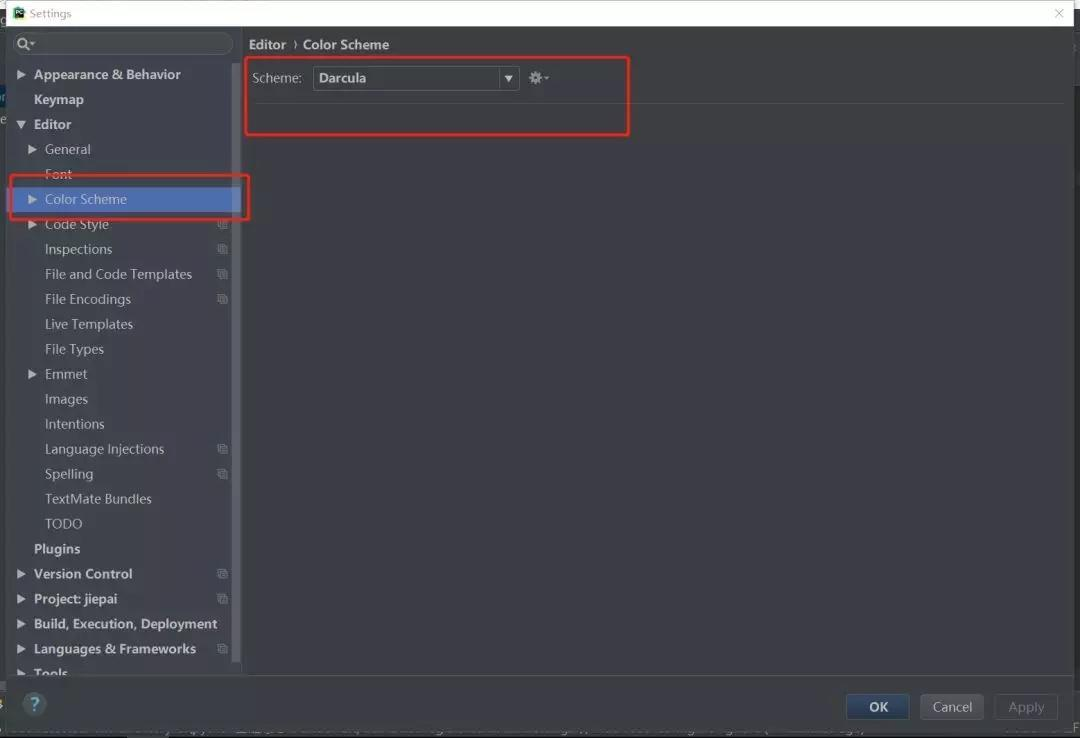Click OK to confirm settings

(878, 707)
